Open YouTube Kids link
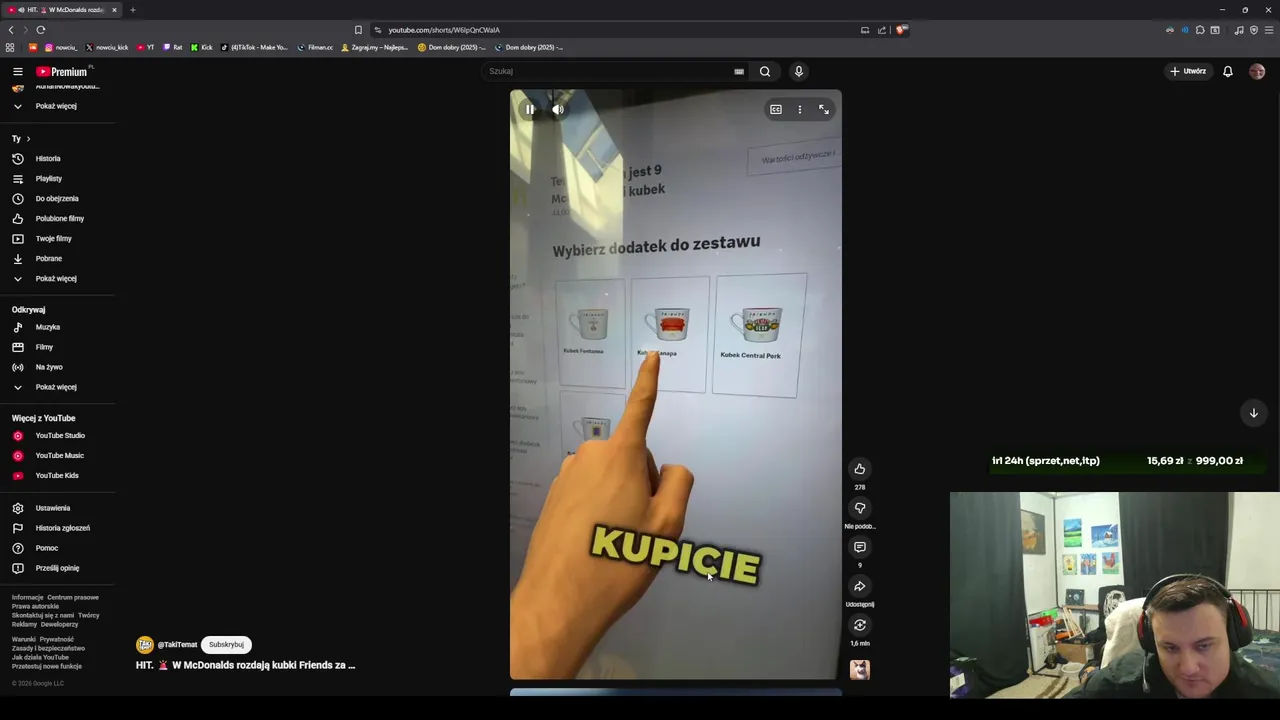Image resolution: width=1280 pixels, height=720 pixels. (56, 475)
